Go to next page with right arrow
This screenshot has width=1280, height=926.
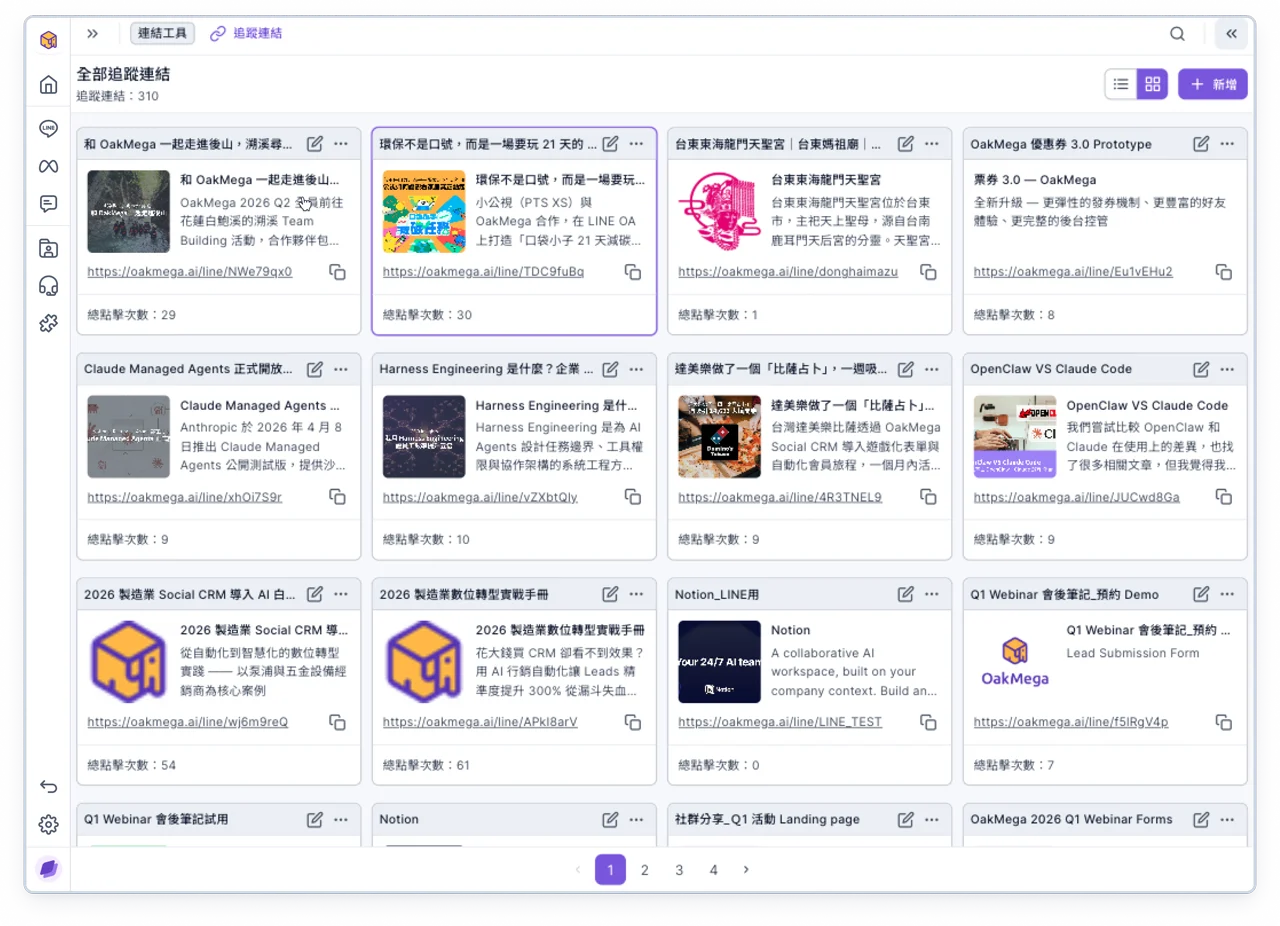pyautogui.click(x=746, y=870)
